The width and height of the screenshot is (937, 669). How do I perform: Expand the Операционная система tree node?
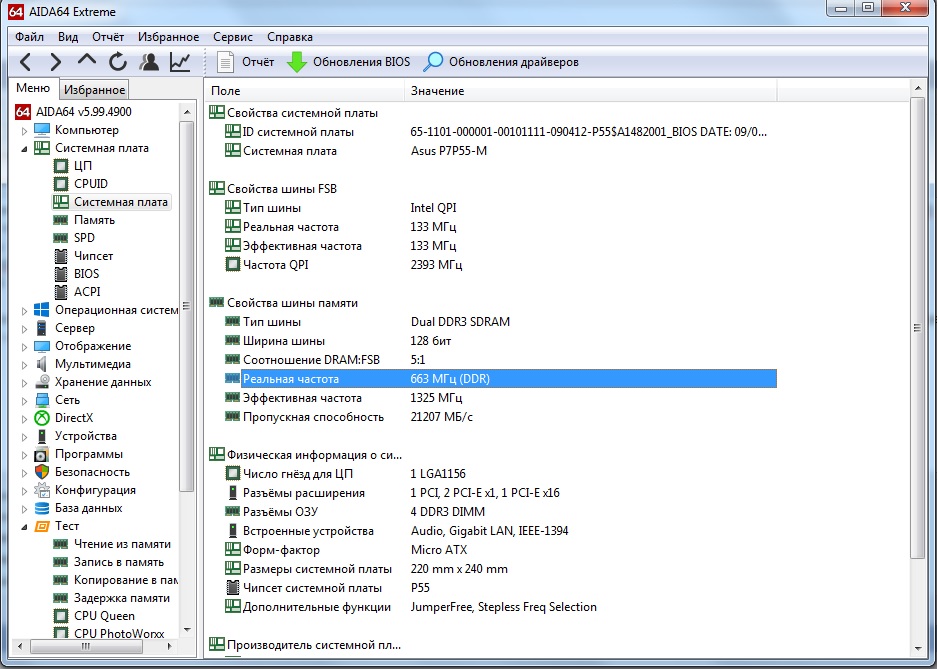24,311
